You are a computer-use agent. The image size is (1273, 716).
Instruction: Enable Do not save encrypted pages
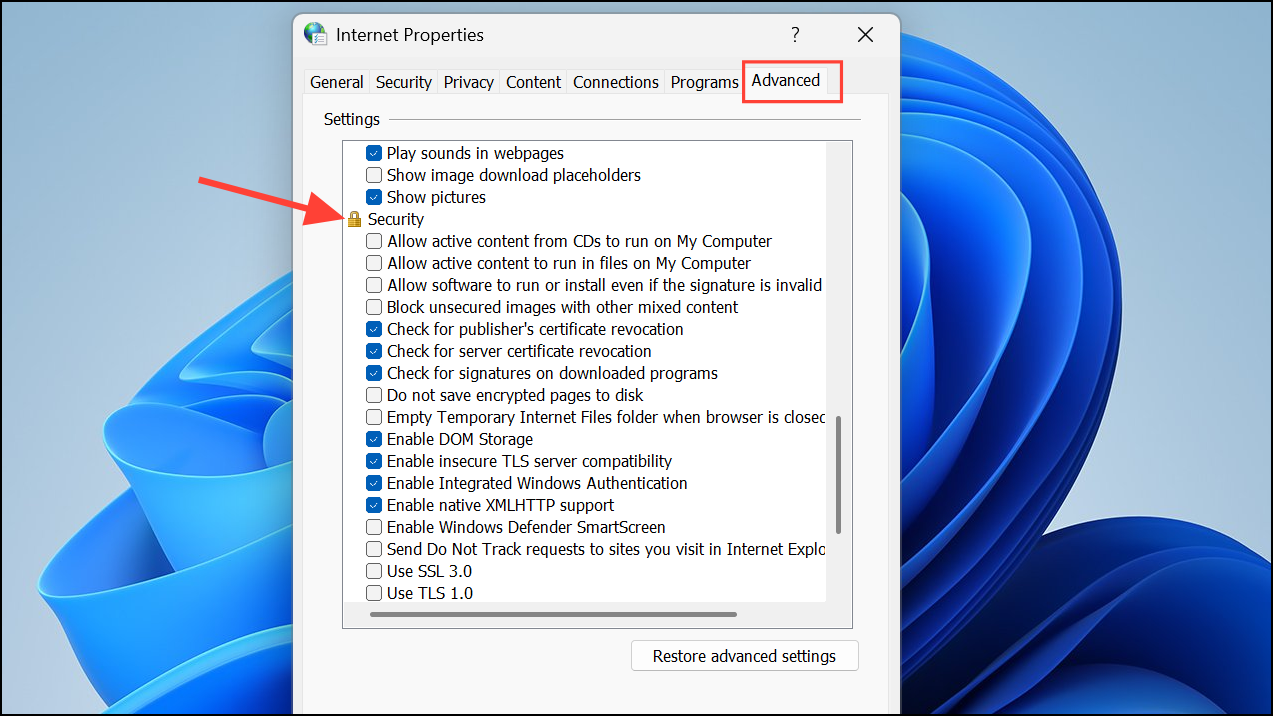pos(374,395)
